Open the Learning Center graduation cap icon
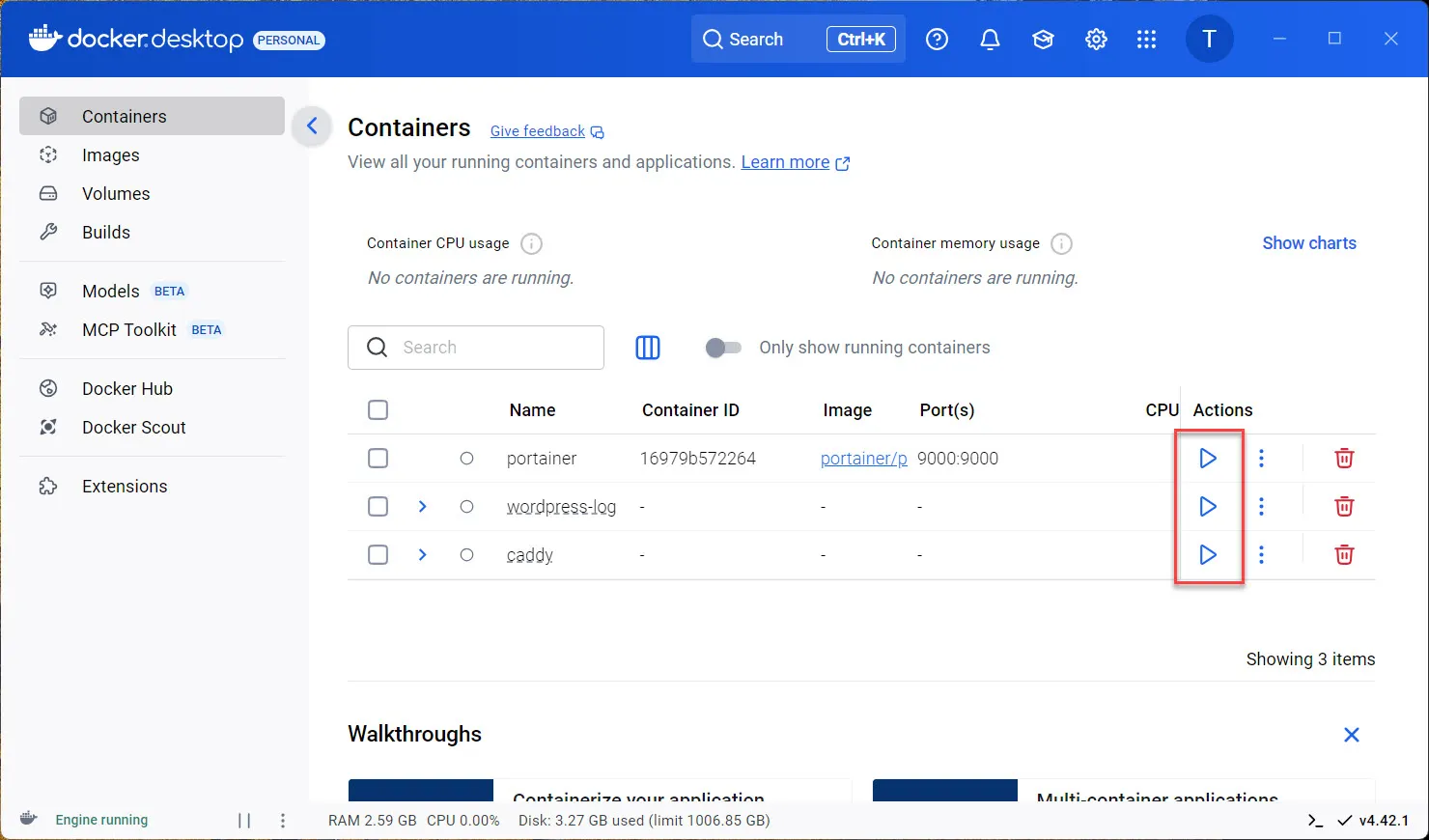Image resolution: width=1429 pixels, height=840 pixels. pos(1043,39)
